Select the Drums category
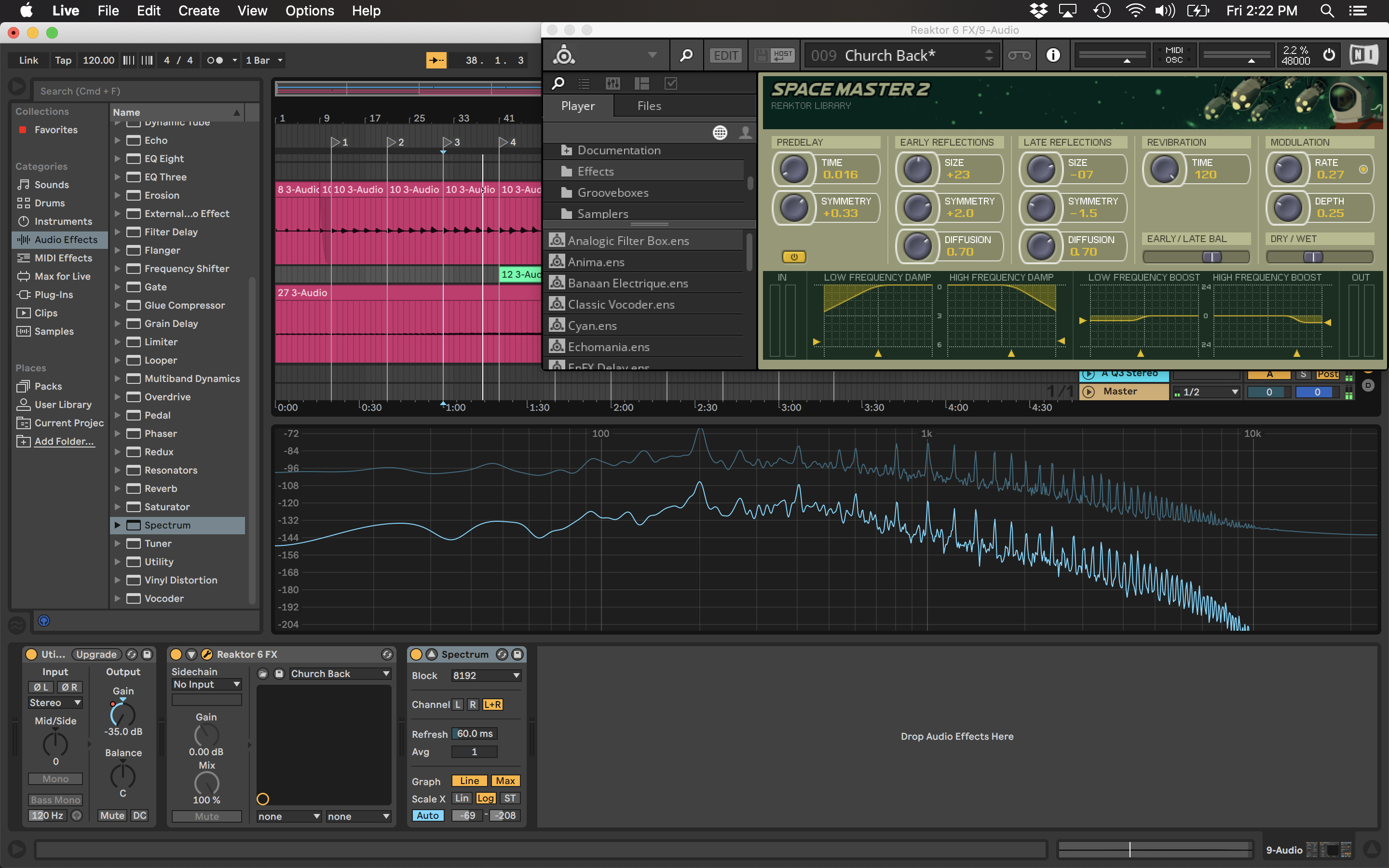 49,203
